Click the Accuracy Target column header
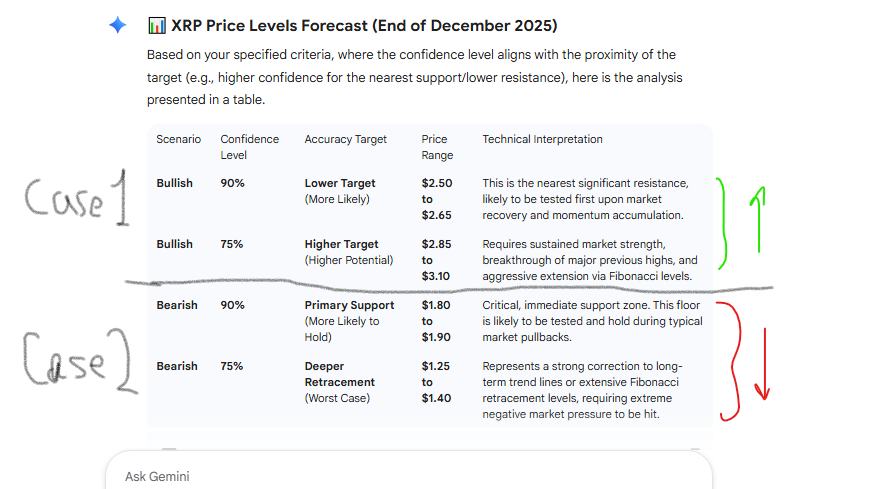The image size is (887, 489). [345, 139]
